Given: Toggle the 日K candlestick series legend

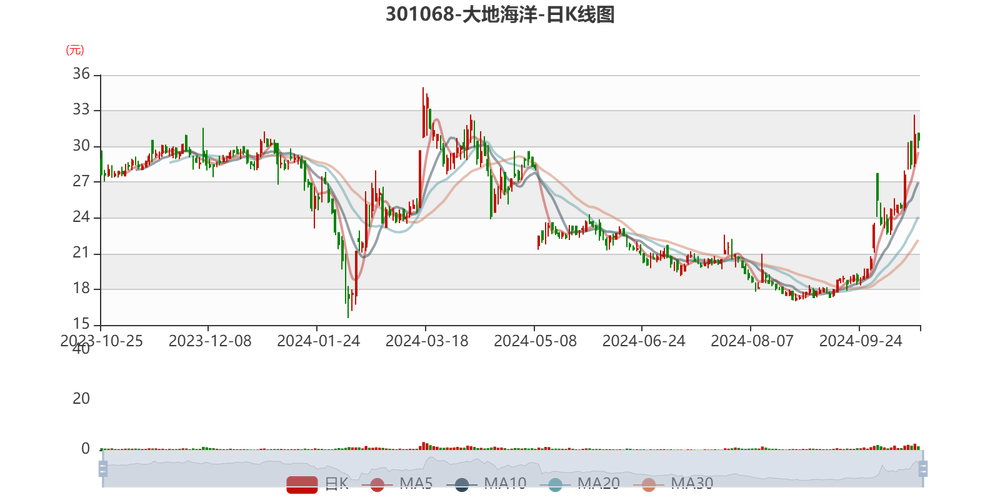Looking at the screenshot, I should pyautogui.click(x=318, y=484).
